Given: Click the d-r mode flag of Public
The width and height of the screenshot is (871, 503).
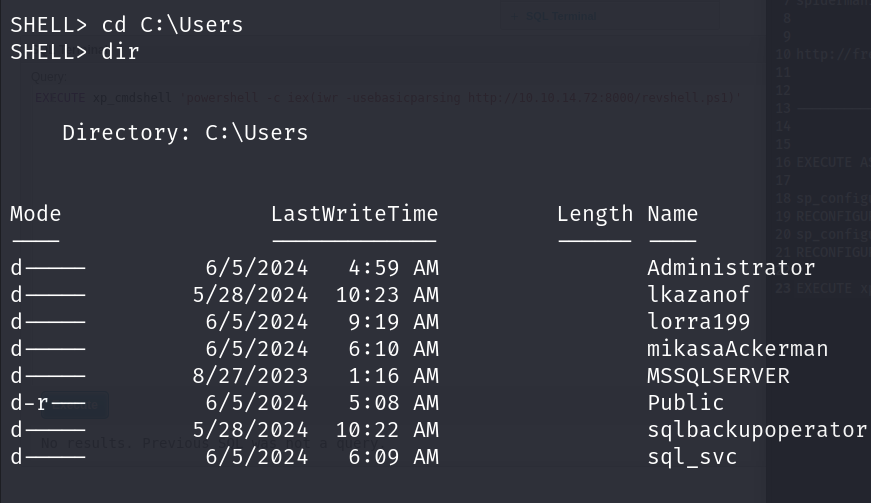Looking at the screenshot, I should (30, 403).
